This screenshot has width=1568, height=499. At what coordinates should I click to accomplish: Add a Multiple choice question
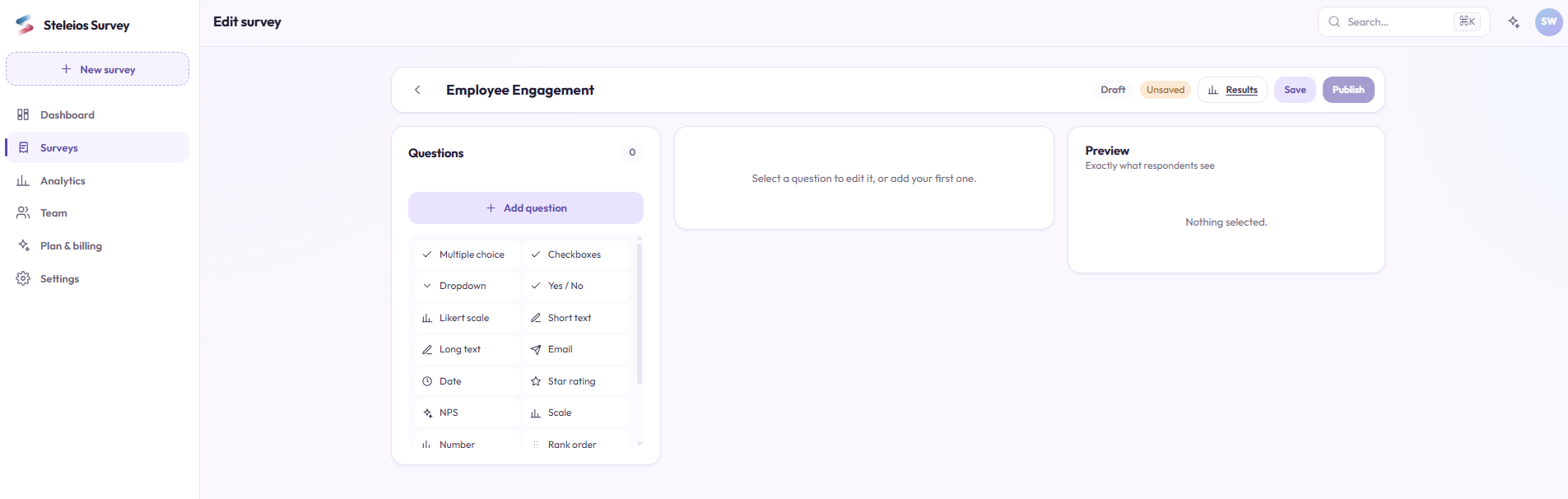point(468,254)
